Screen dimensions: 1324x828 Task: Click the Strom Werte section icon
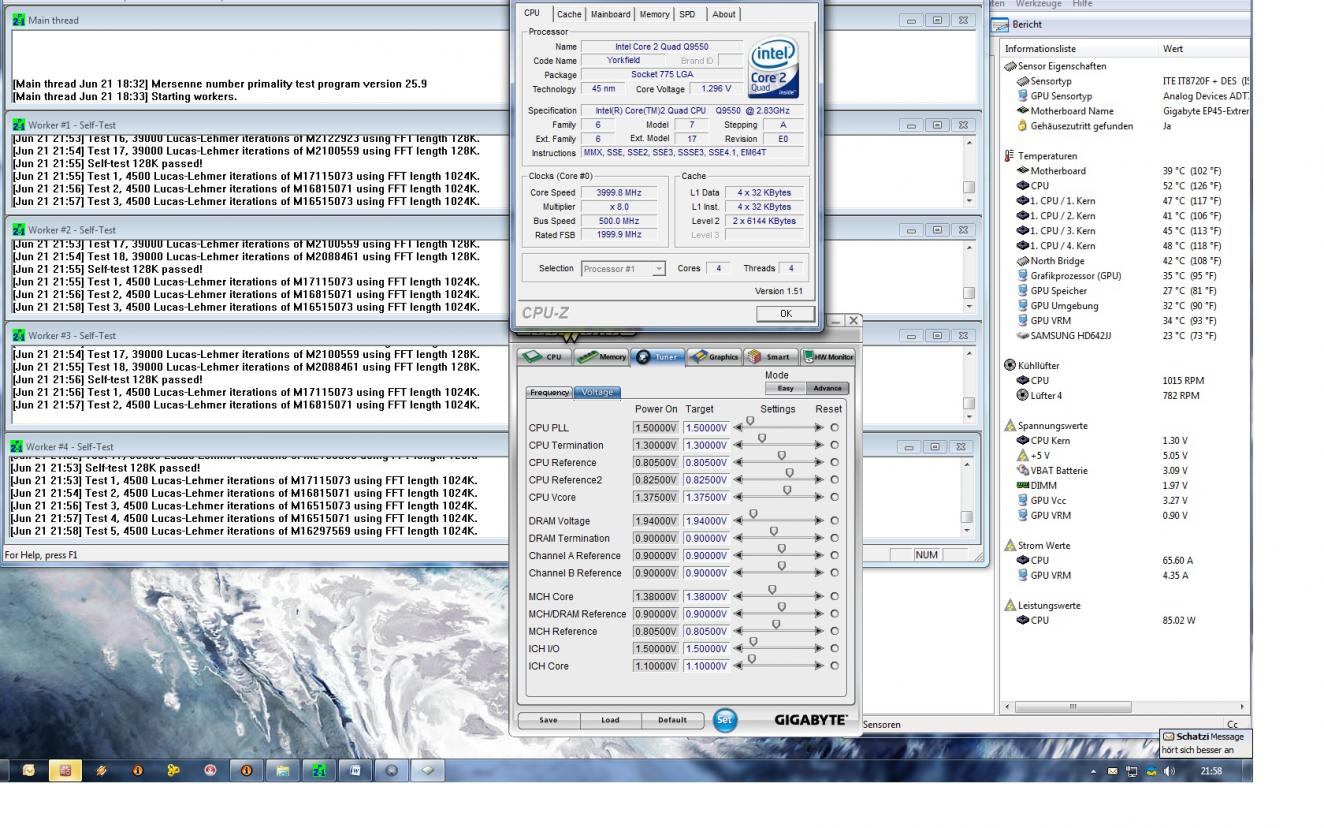coord(1011,545)
